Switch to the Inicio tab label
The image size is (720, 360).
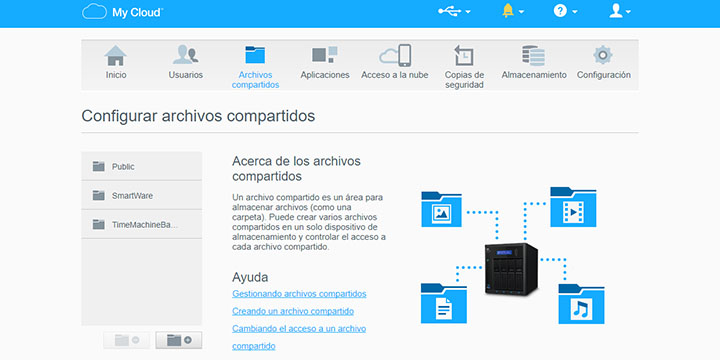tap(116, 75)
